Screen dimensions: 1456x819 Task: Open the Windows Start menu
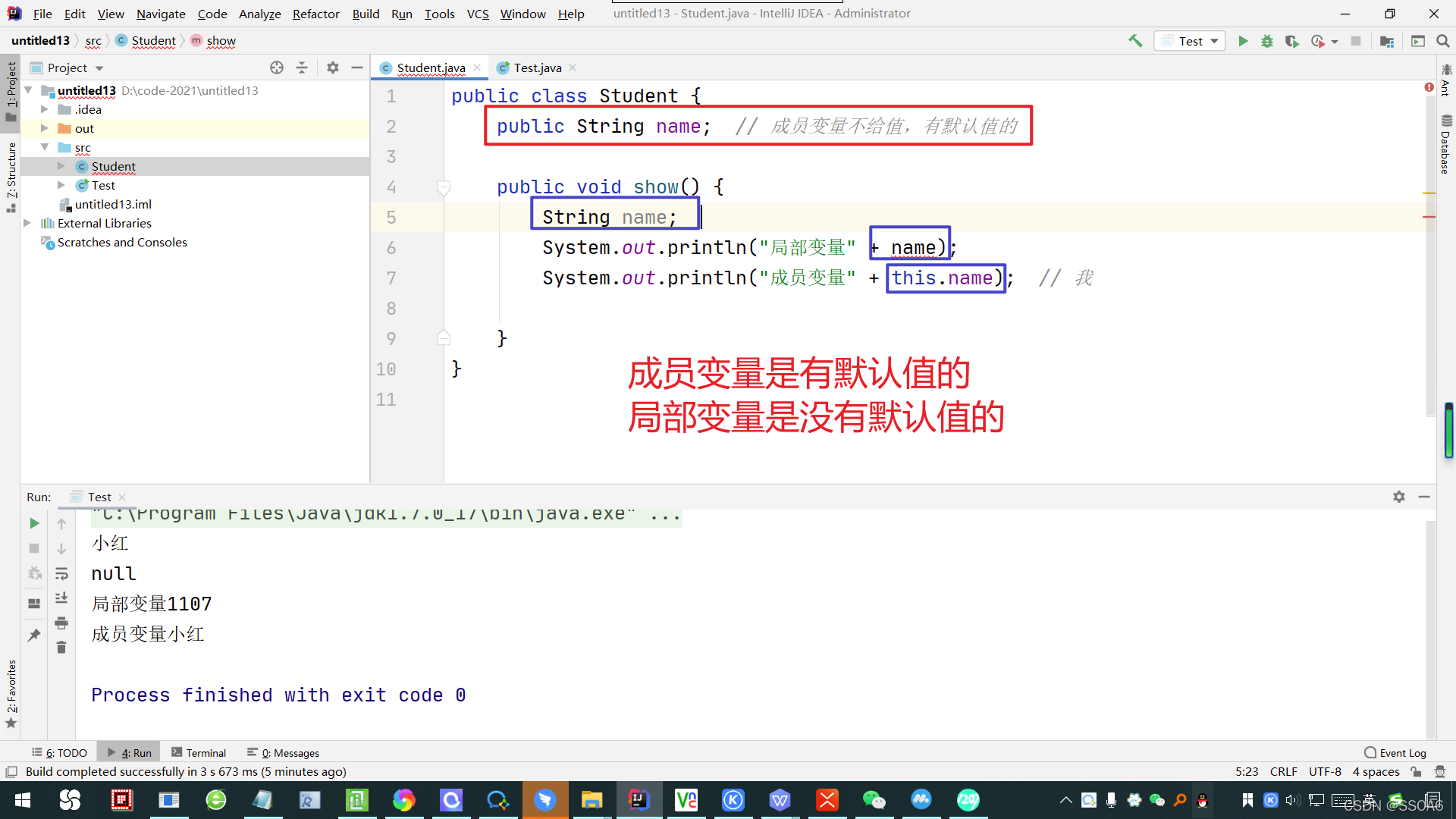(x=23, y=800)
